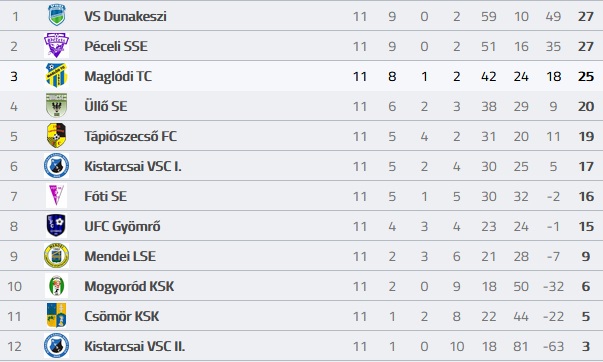Click the Kistarcsai VSC II. round logo

point(57,345)
